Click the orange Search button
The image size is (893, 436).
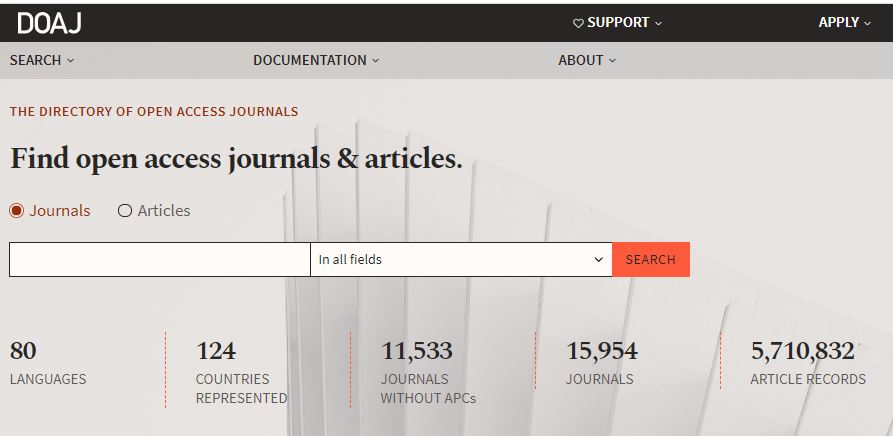pos(651,260)
